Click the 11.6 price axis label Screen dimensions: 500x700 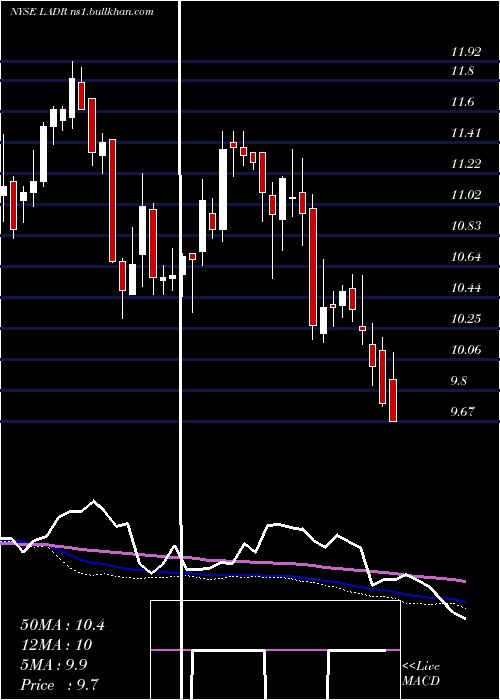tap(462, 102)
